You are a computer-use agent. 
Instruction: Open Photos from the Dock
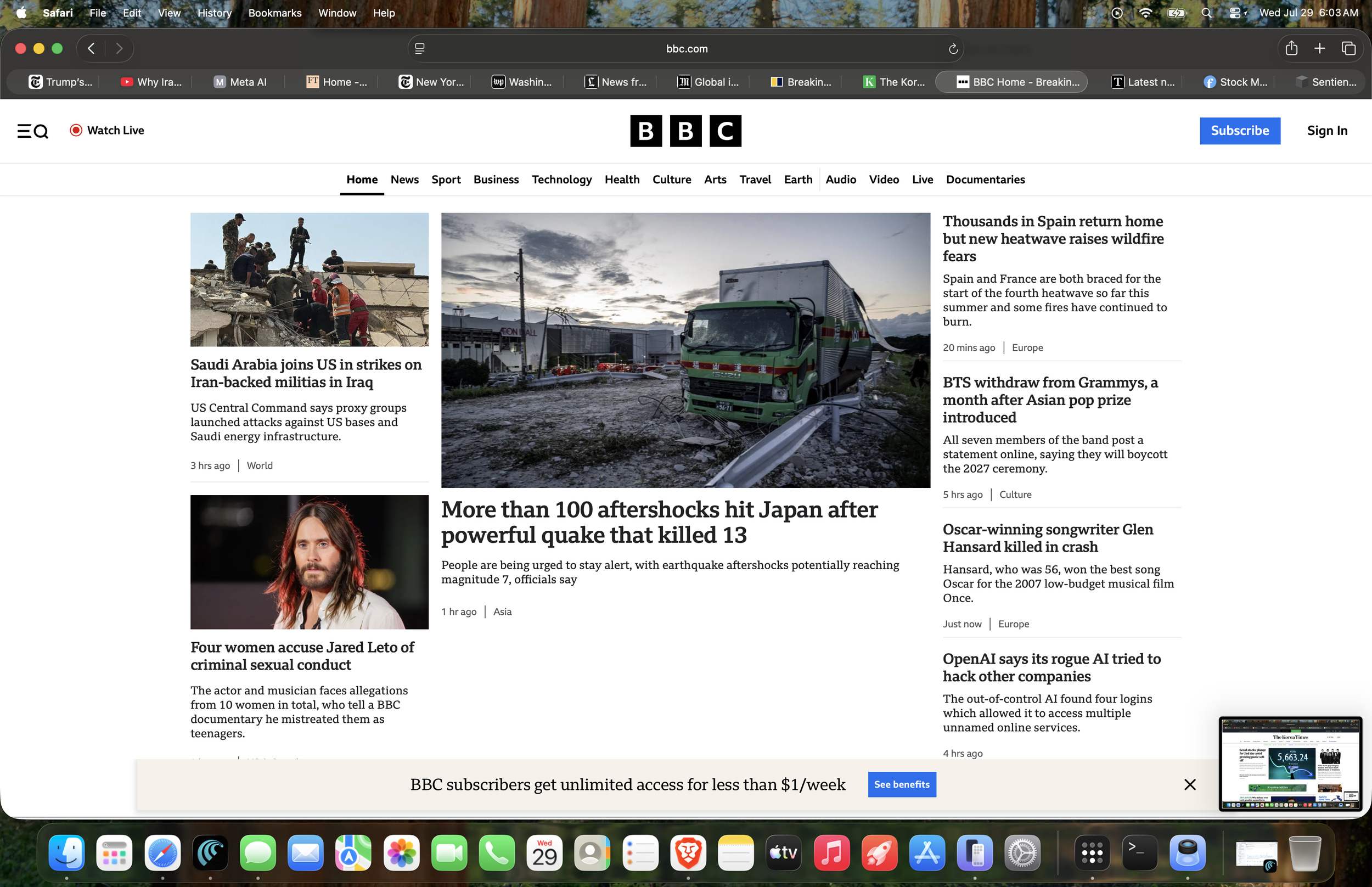tap(401, 853)
